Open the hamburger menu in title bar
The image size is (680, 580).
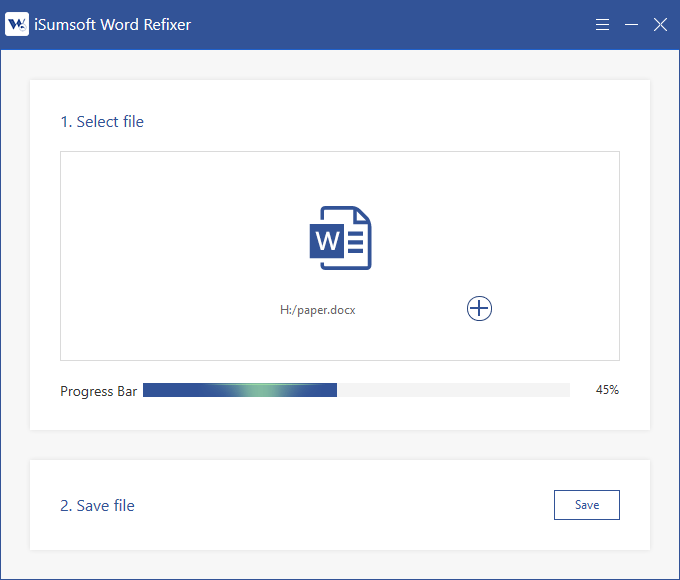pyautogui.click(x=602, y=24)
